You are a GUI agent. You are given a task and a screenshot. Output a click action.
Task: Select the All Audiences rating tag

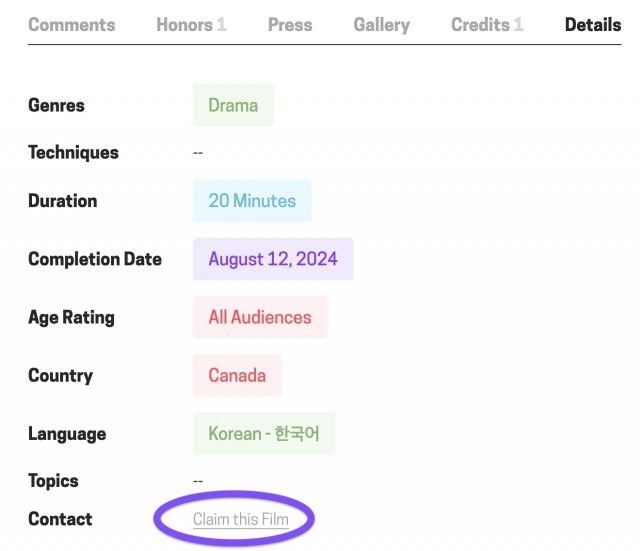(x=260, y=317)
